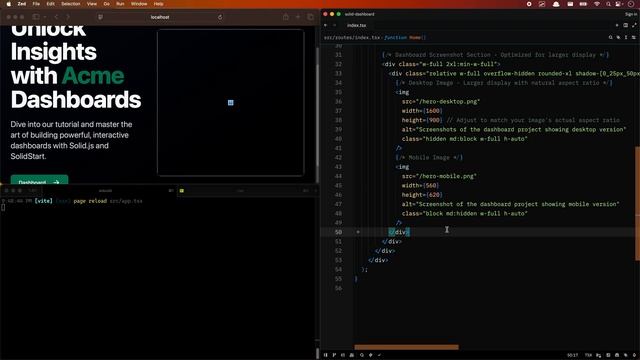Select the second terminal tab with yellow icon
640x360 pixels.
[241, 191]
